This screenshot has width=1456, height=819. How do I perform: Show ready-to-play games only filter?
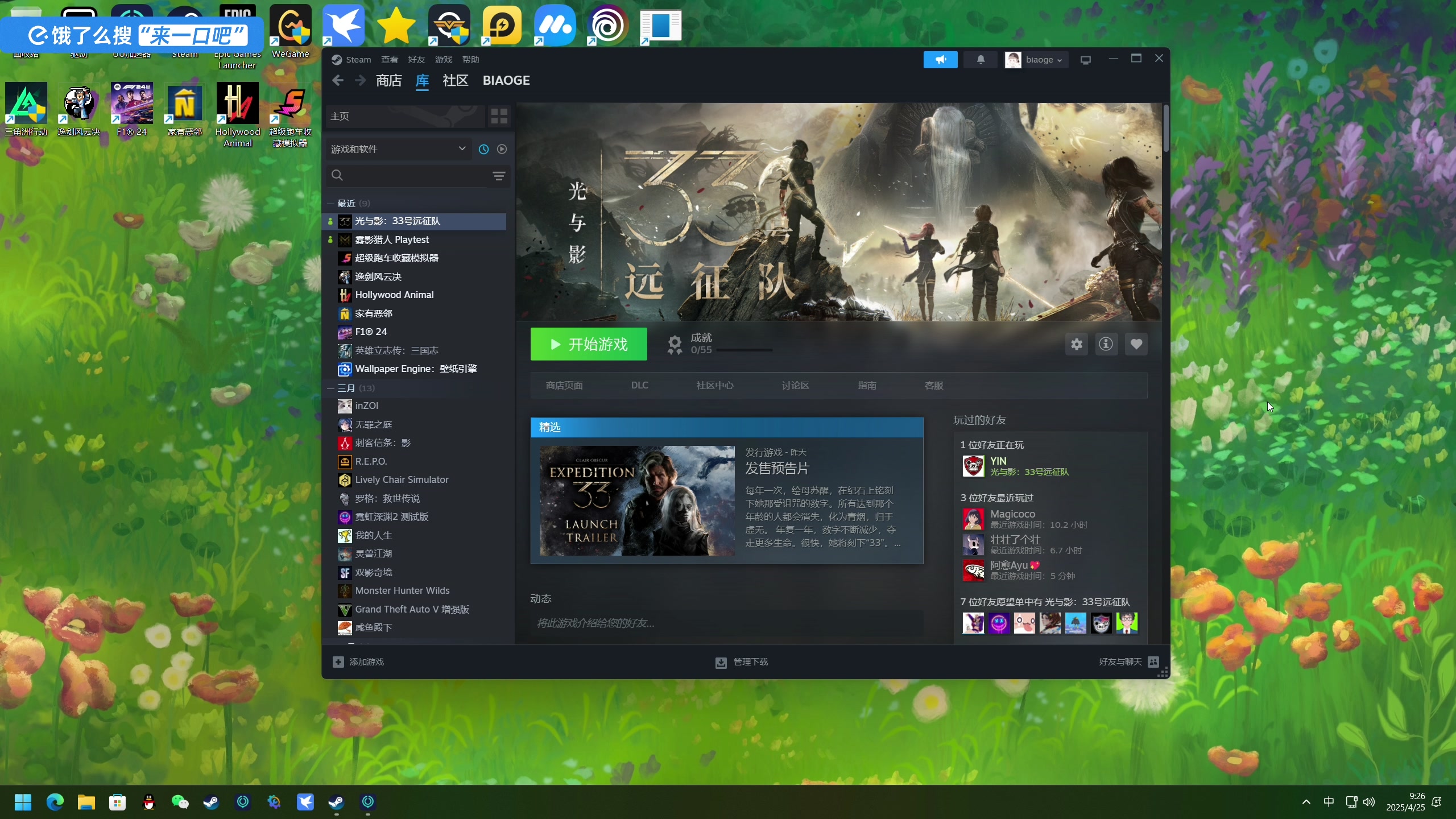(502, 149)
